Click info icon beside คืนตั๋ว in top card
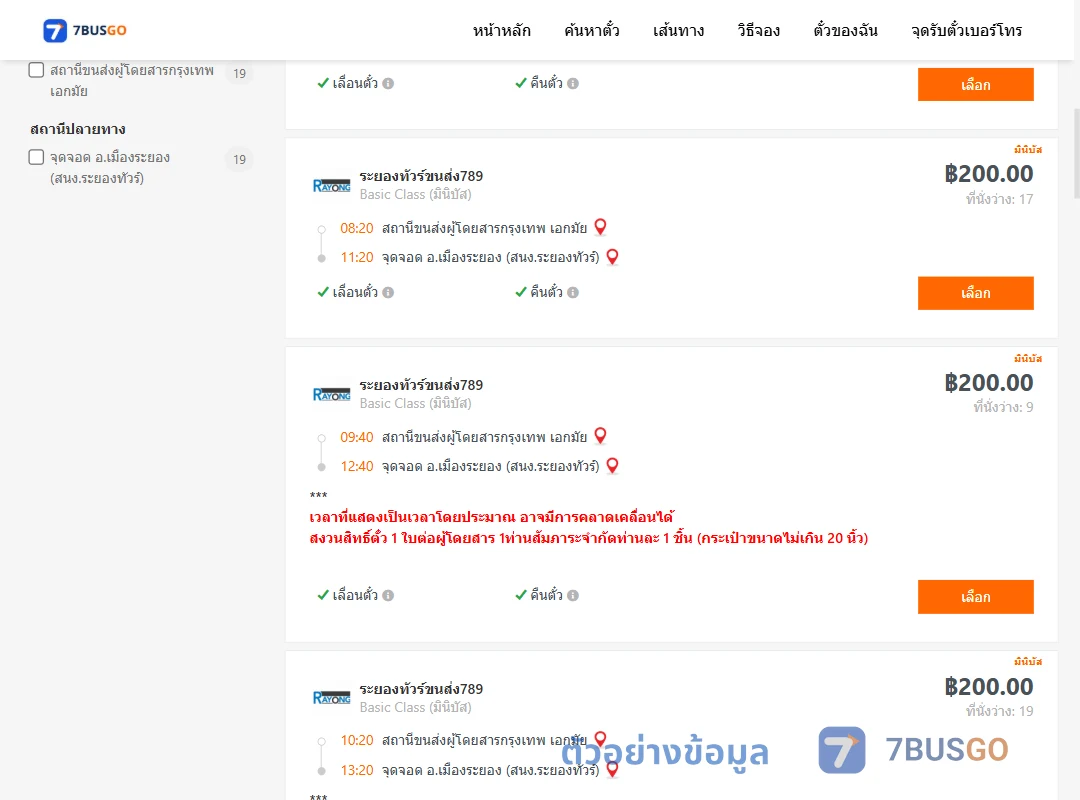This screenshot has width=1080, height=800. coord(573,83)
